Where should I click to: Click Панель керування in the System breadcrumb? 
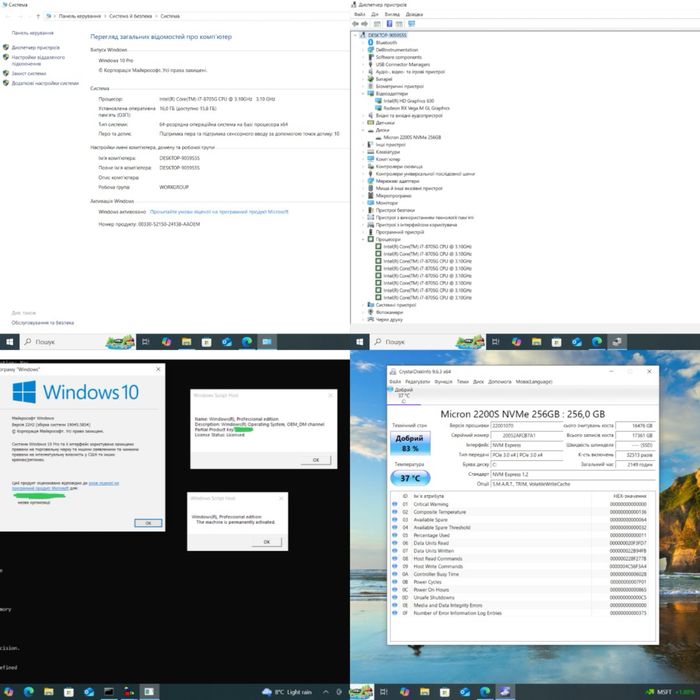point(80,16)
